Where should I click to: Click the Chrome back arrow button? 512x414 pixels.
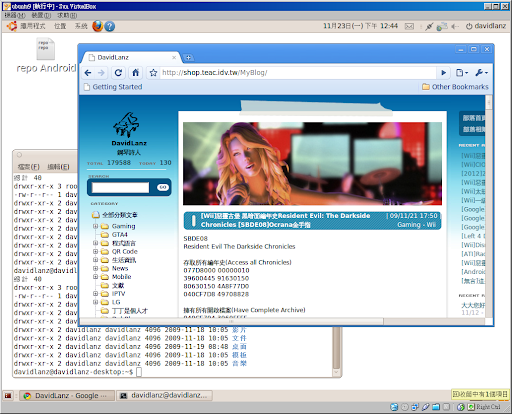[88, 73]
